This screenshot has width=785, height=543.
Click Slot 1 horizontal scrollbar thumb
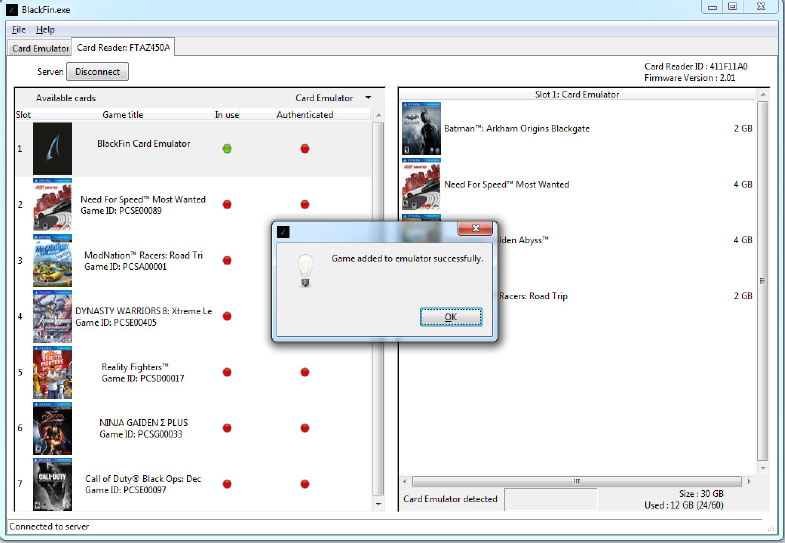pyautogui.click(x=577, y=481)
